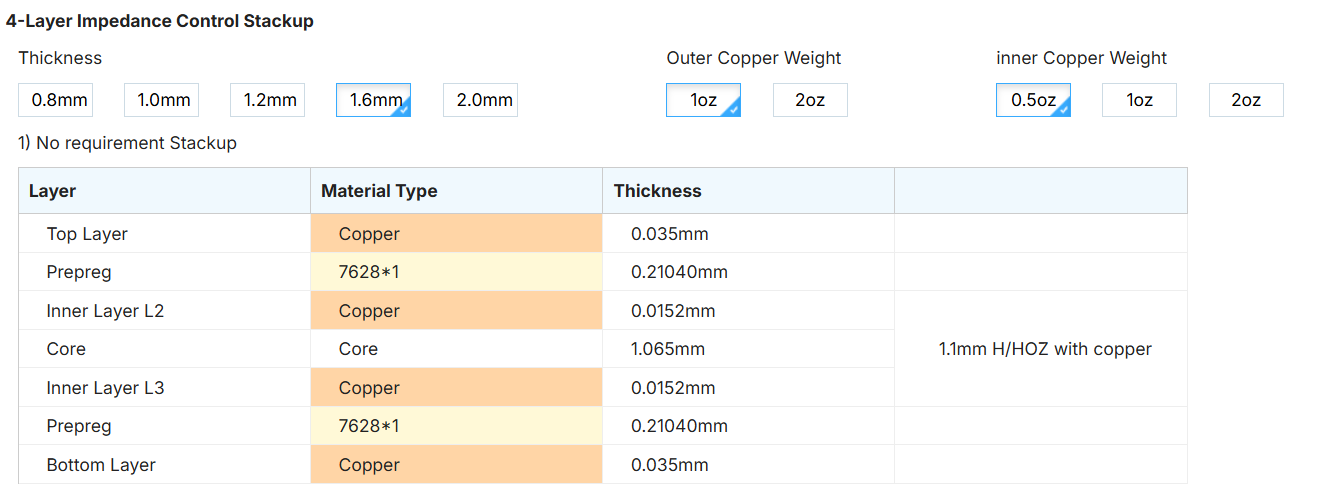Click the selected 1.6mm thickness option
1333x500 pixels.
pyautogui.click(x=374, y=100)
